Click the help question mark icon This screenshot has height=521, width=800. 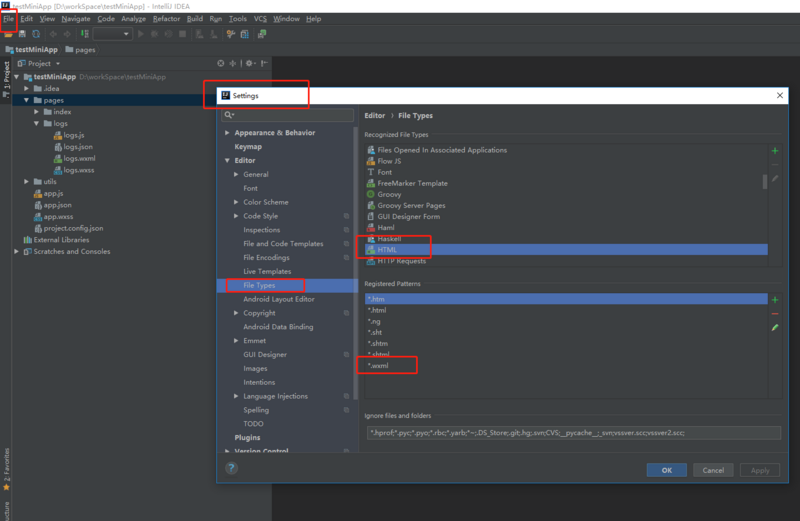tap(231, 468)
